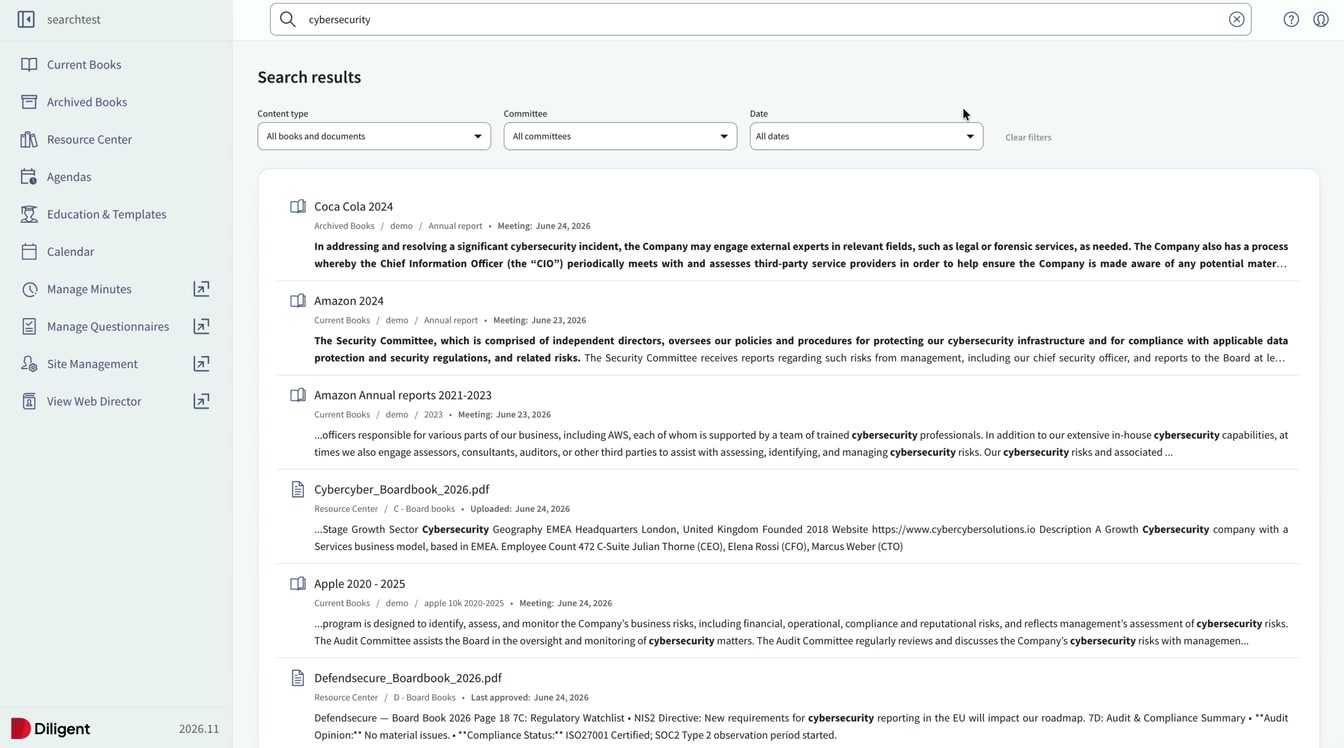This screenshot has height=748, width=1344.
Task: Click the Education & Templates icon
Action: [29, 214]
